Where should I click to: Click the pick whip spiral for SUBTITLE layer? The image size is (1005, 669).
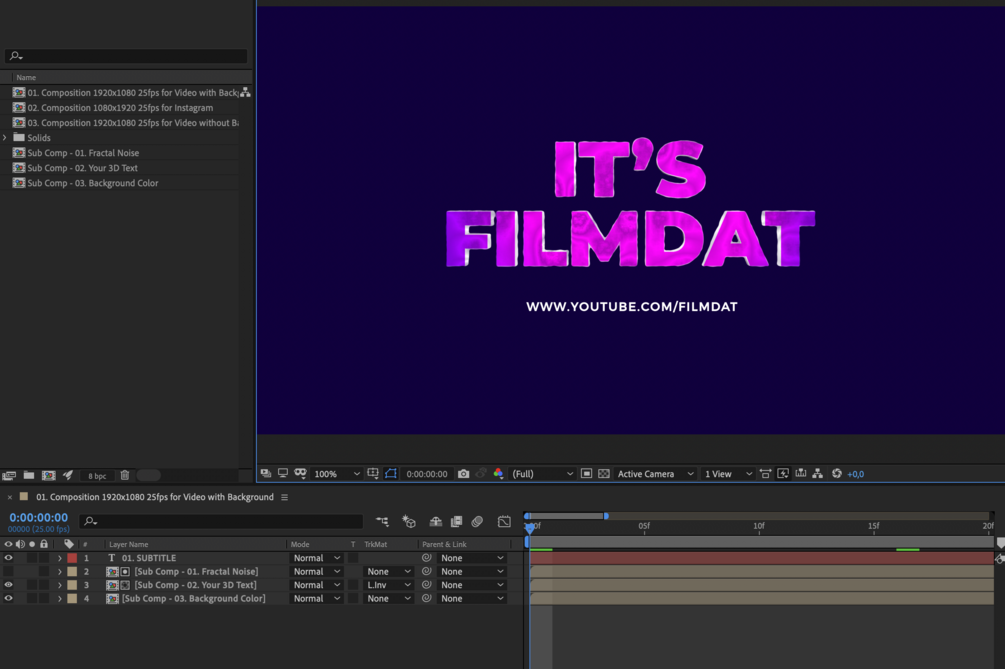tap(426, 558)
